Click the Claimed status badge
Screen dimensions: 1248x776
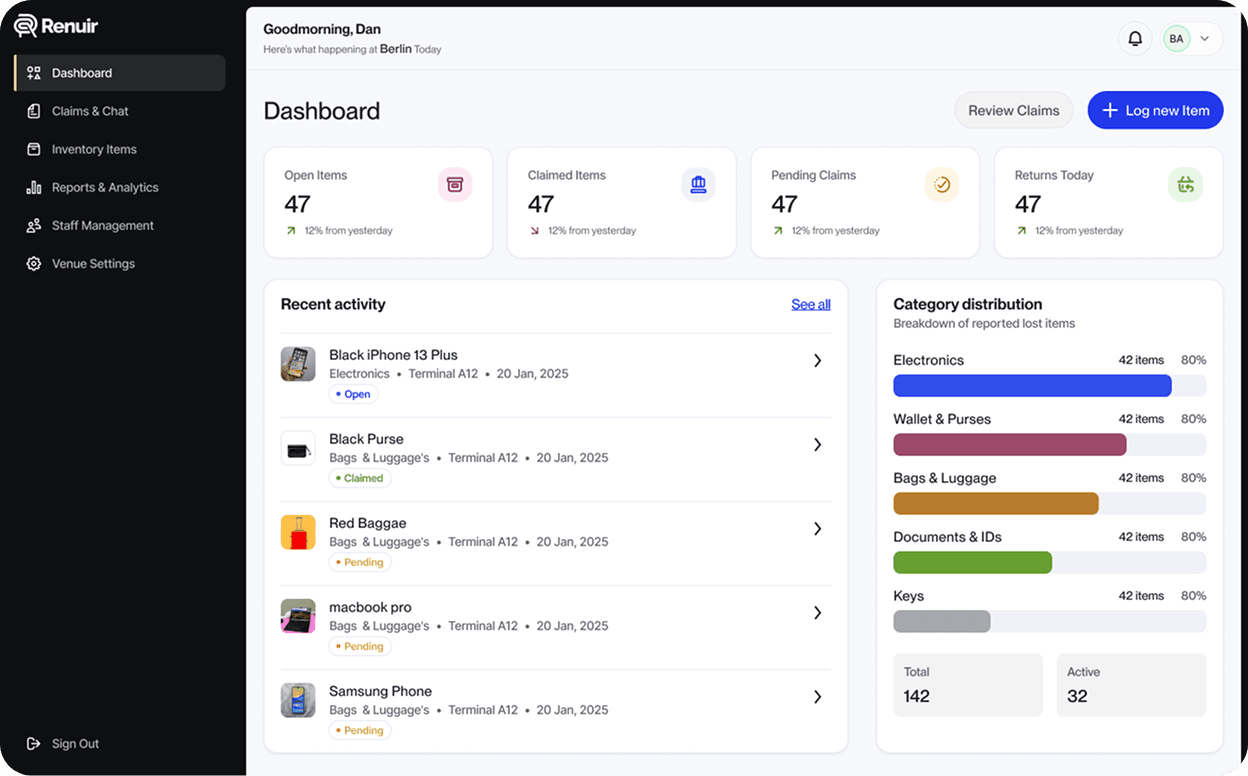click(x=360, y=478)
